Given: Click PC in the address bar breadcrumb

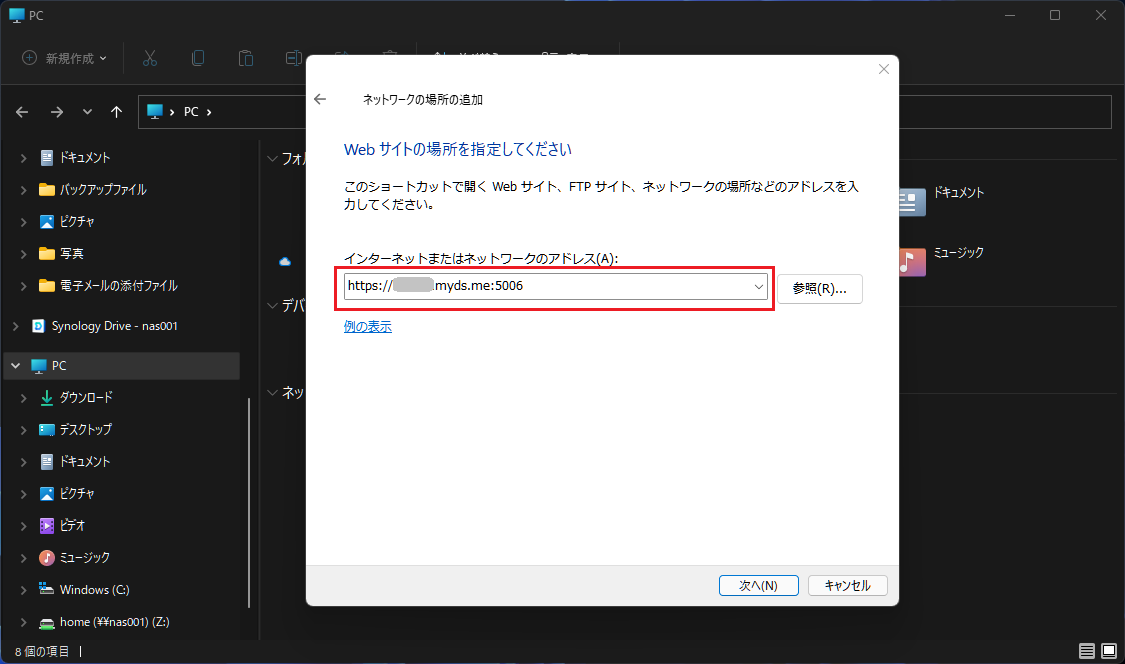Looking at the screenshot, I should click(191, 112).
